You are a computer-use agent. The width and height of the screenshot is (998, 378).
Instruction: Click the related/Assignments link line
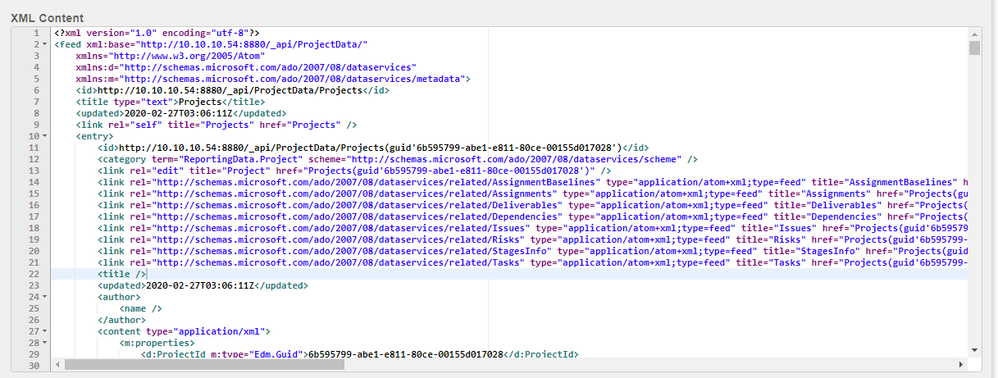532,193
